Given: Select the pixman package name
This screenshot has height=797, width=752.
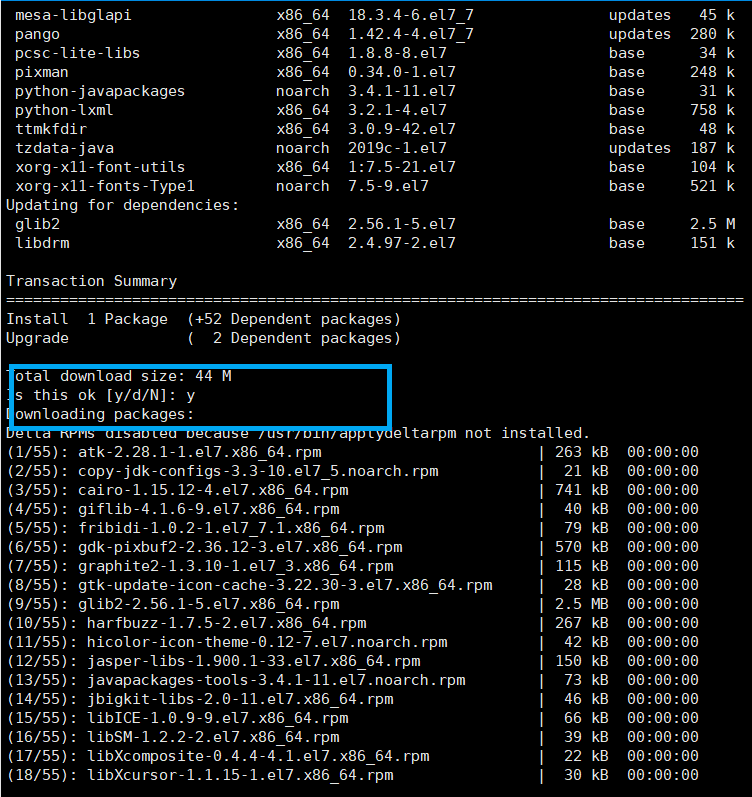Looking at the screenshot, I should (42, 72).
